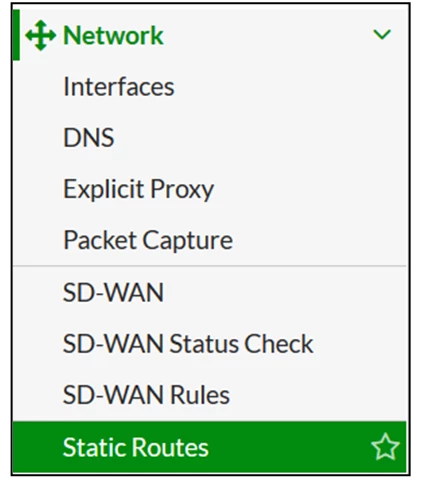The image size is (423, 485).
Task: Open the highlighted Static Routes entry
Action: click(209, 447)
